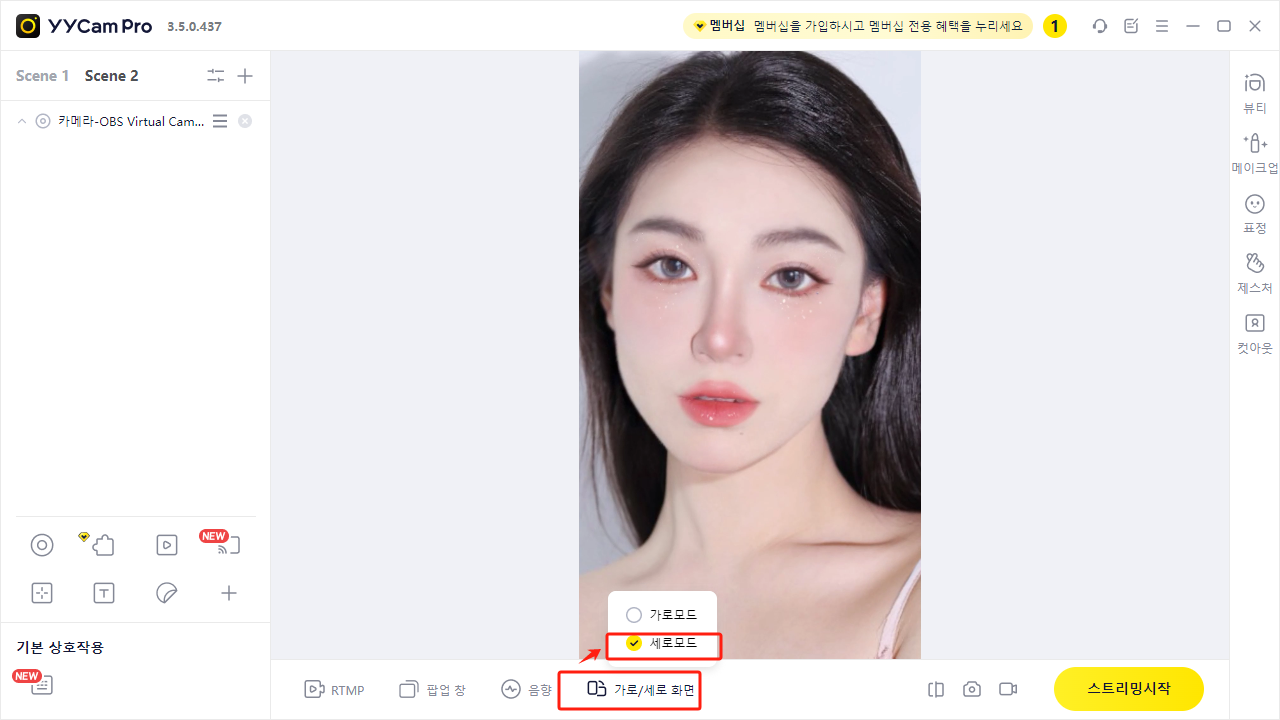Image resolution: width=1280 pixels, height=720 pixels.
Task: Open the camera source's three-line menu
Action: (220, 121)
